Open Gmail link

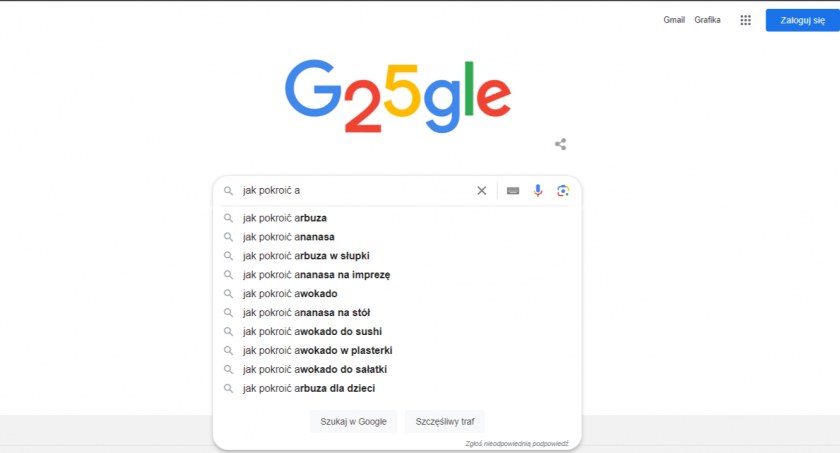pos(674,20)
